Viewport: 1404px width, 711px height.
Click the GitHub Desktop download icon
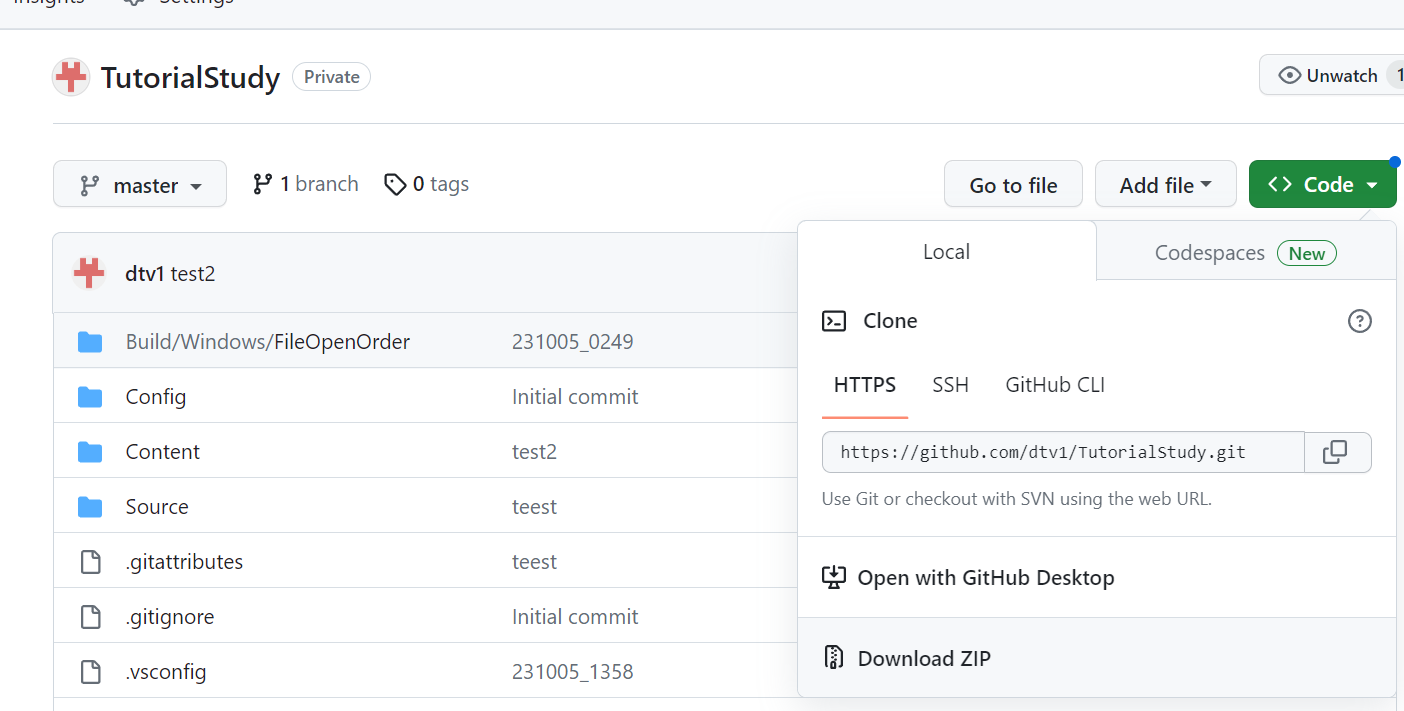click(x=834, y=578)
